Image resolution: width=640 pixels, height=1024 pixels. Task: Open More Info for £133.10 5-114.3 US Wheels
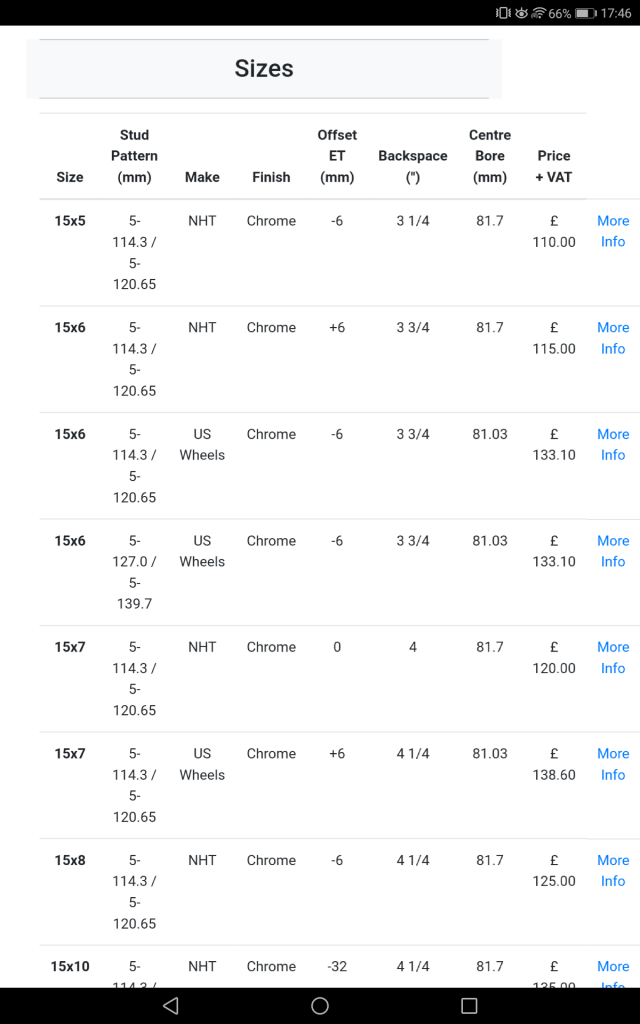[613, 445]
